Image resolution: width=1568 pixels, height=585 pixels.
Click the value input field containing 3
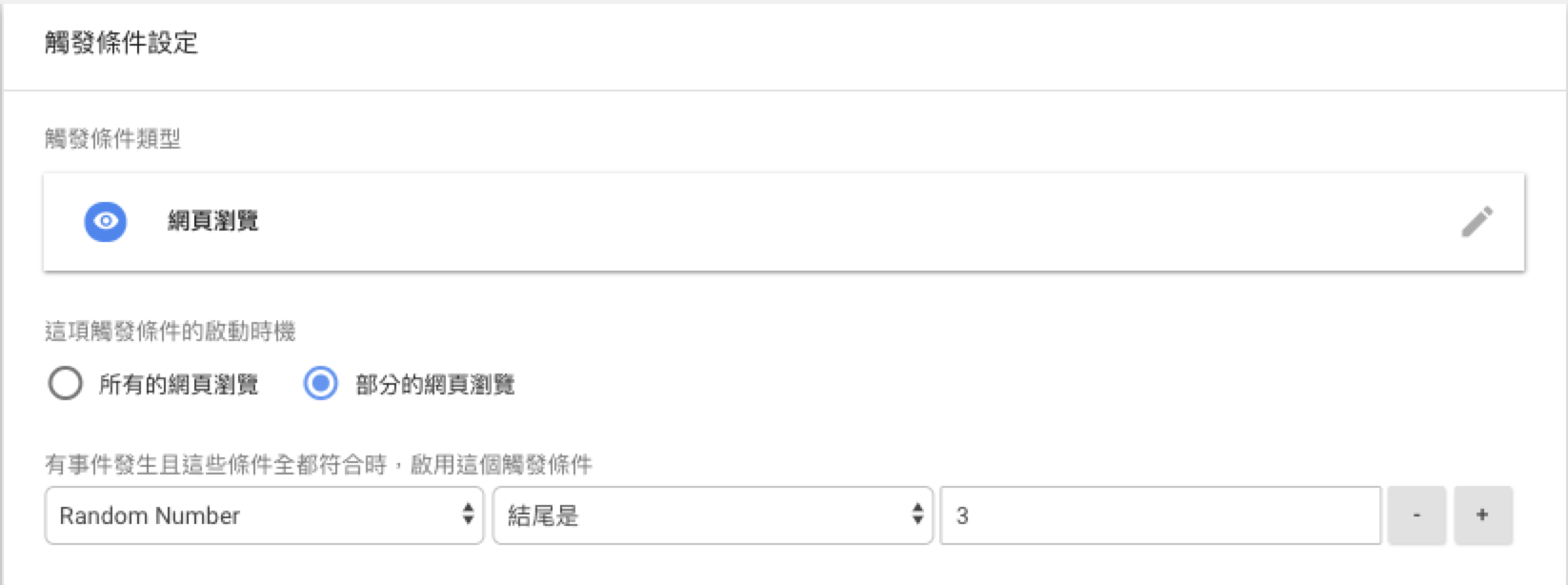tap(1160, 515)
